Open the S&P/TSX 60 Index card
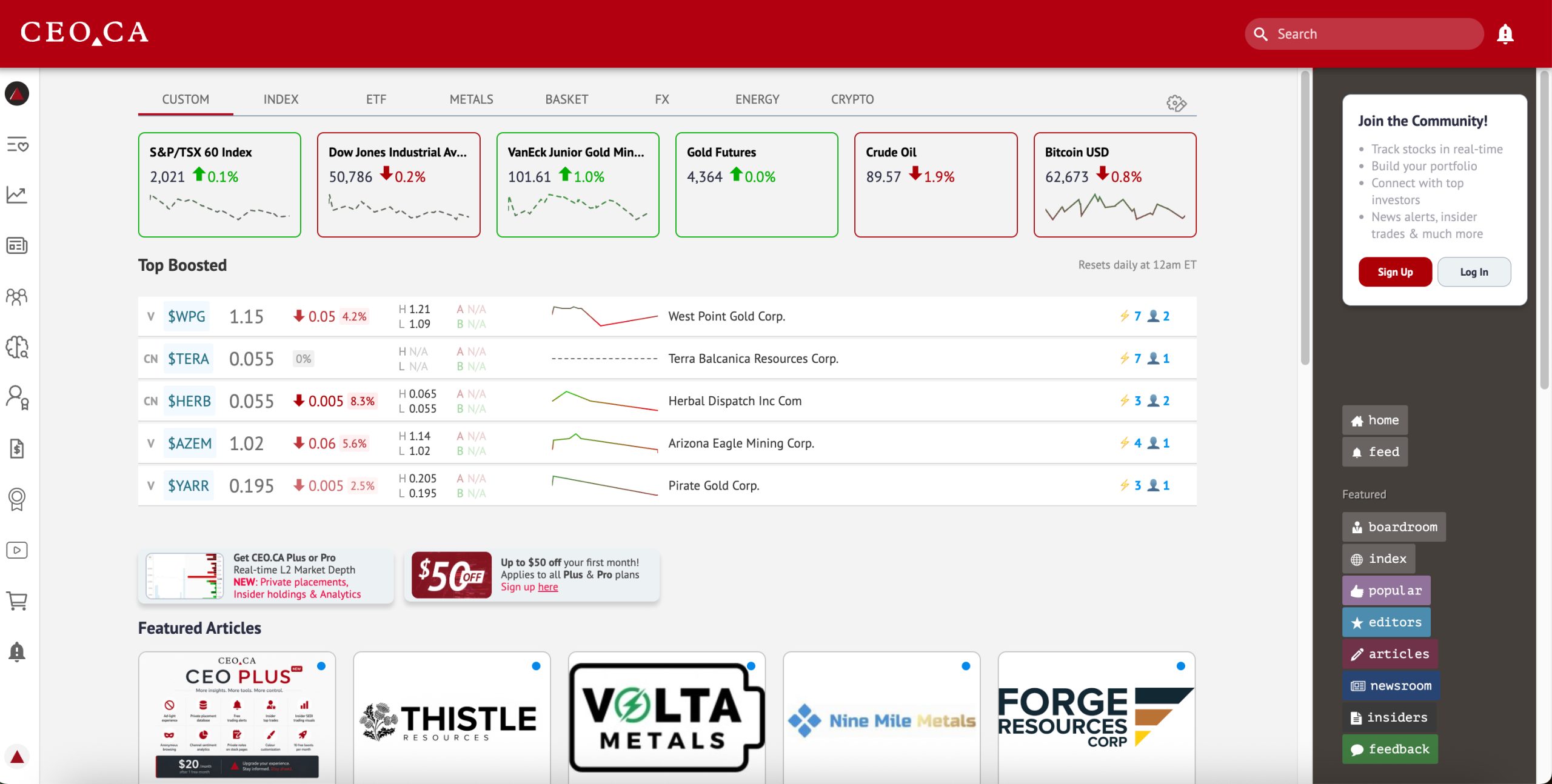 pos(219,185)
